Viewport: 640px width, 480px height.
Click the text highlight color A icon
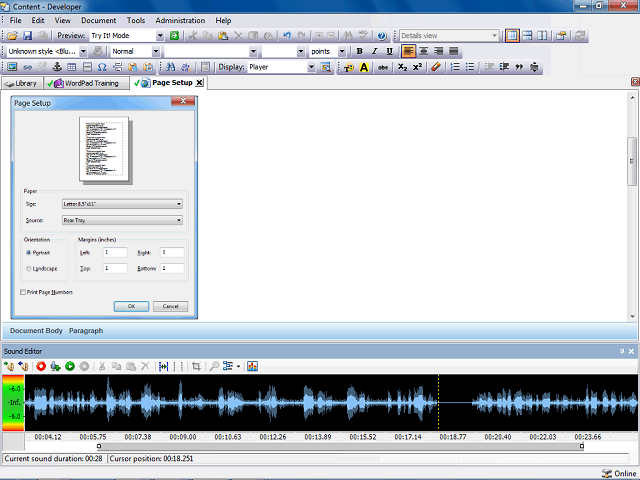pyautogui.click(x=364, y=67)
